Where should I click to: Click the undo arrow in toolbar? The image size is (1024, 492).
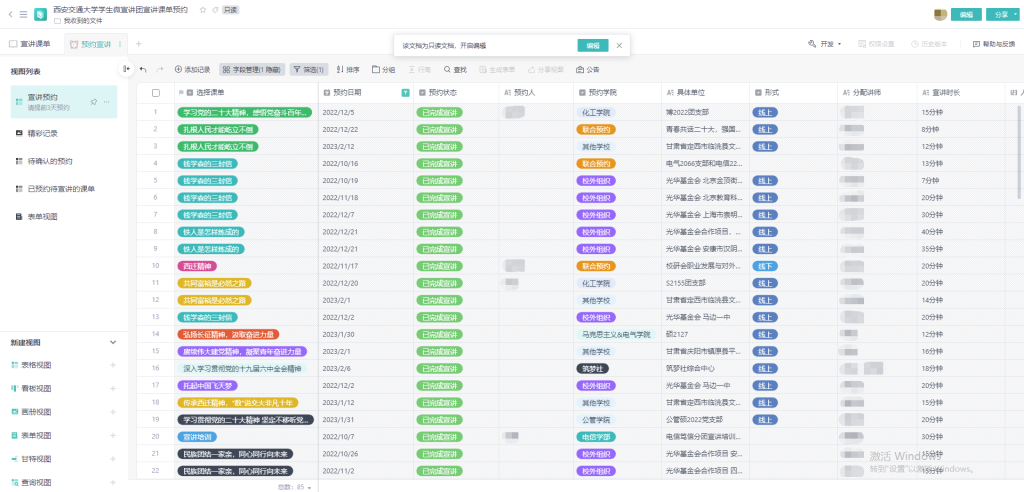coord(143,69)
